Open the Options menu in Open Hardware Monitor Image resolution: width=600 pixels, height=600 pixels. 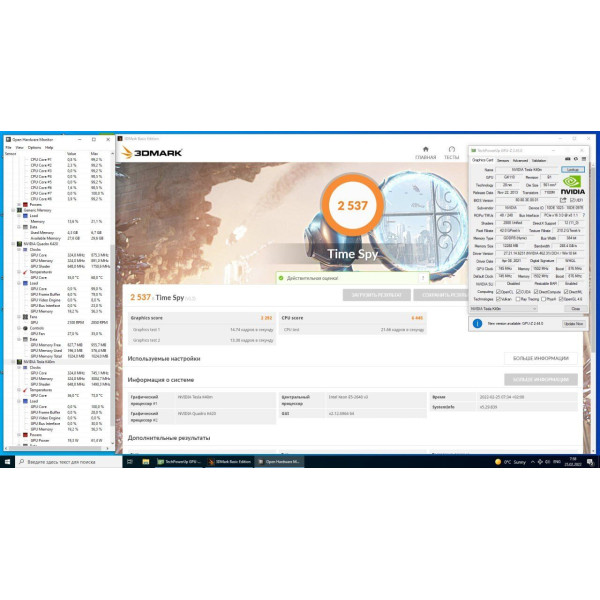pyautogui.click(x=34, y=147)
